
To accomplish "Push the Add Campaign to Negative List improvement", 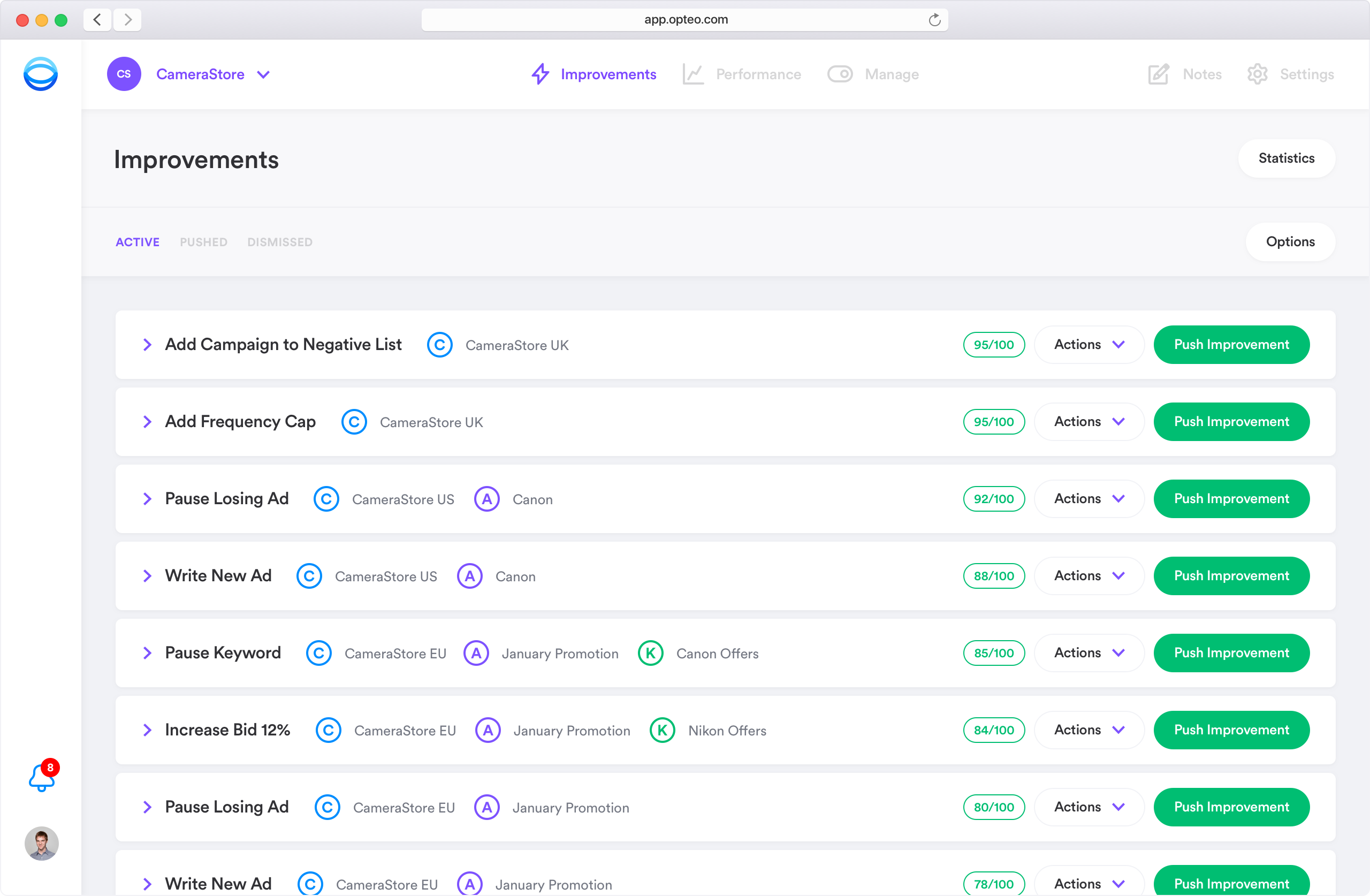I will point(1231,344).
